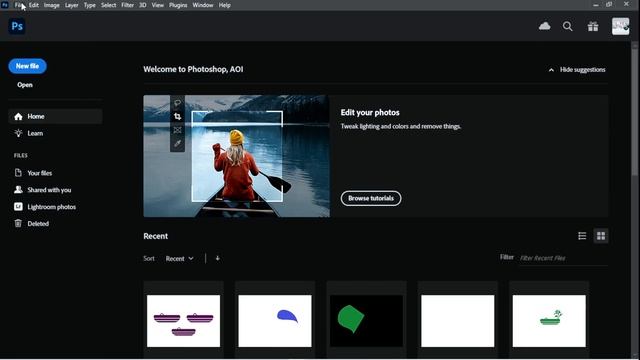Click the Home house icon

pyautogui.click(x=18, y=117)
